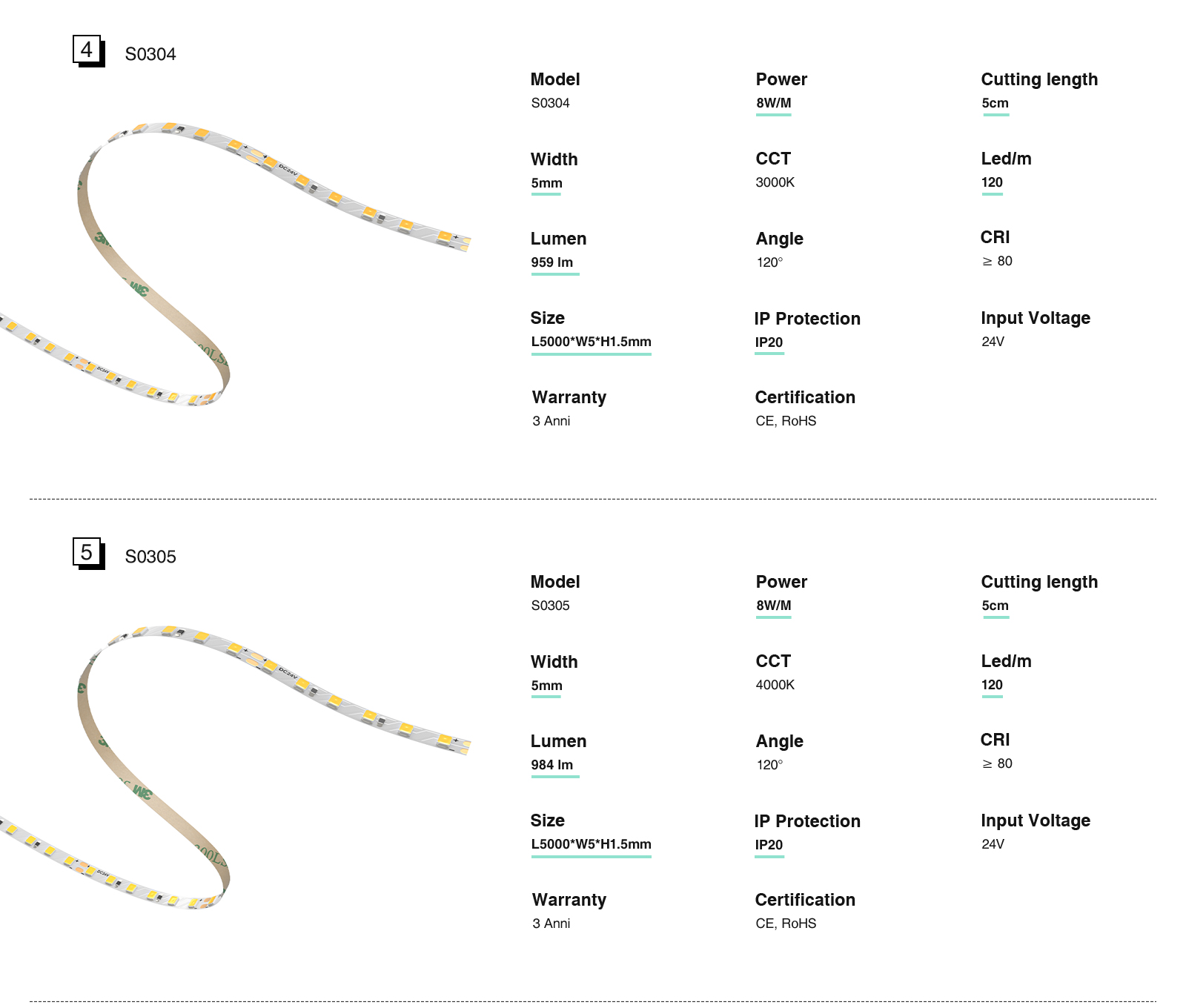
Task: Select the underlined 959 lm lumen value
Action: click(552, 262)
